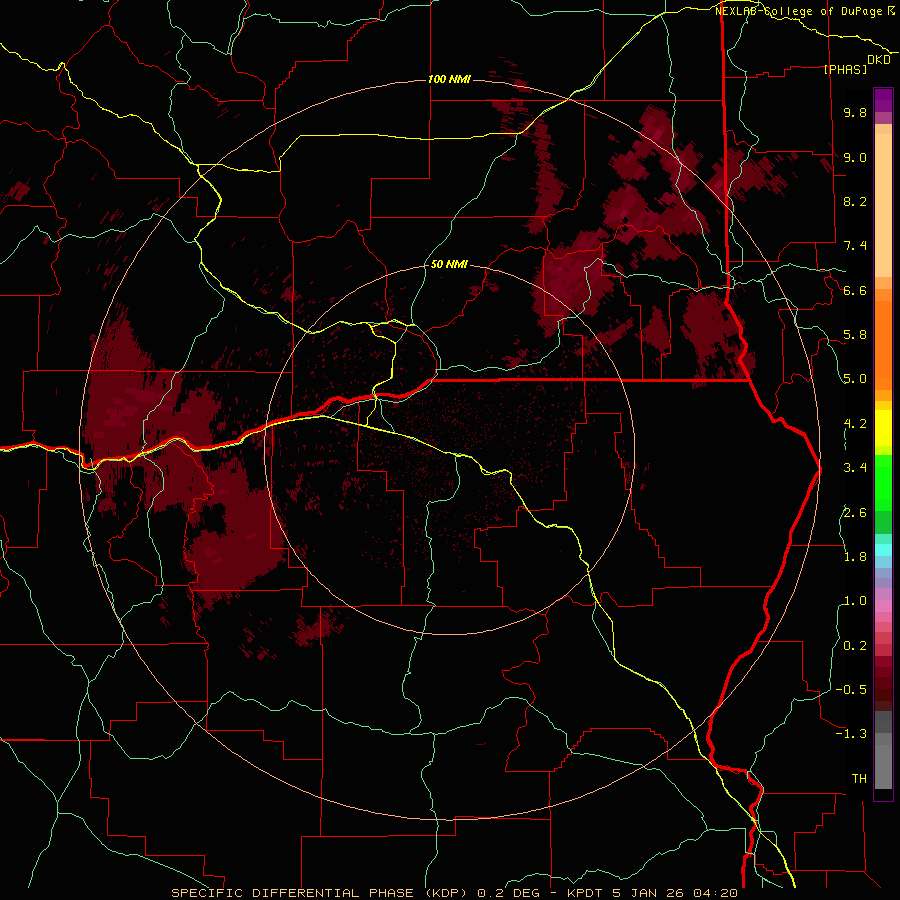The width and height of the screenshot is (900, 900).
Task: Click the 0.2 DEG elevation angle in caption
Action: tap(509, 893)
